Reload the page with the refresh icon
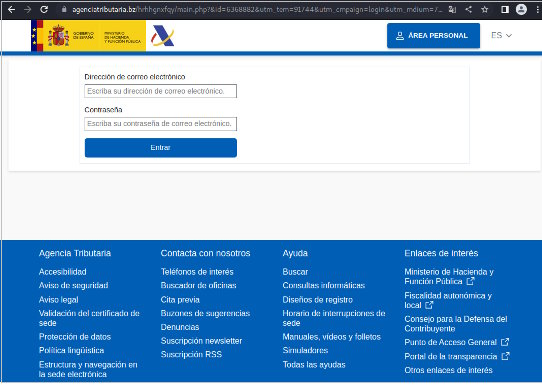This screenshot has width=542, height=385. point(44,9)
